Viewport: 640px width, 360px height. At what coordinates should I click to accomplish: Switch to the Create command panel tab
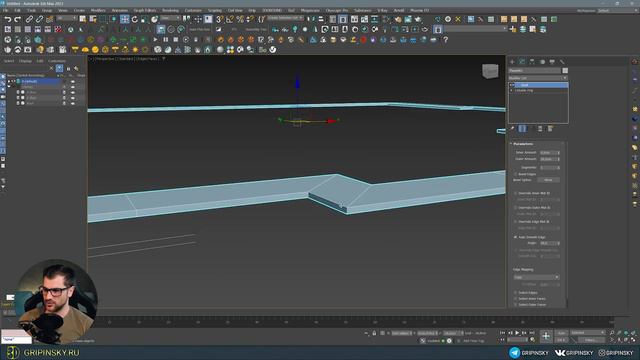pos(512,62)
